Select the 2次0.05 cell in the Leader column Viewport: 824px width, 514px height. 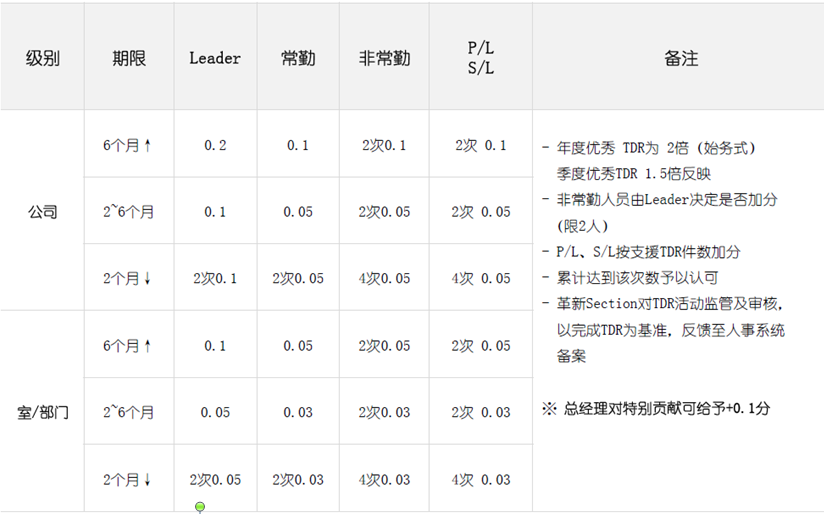[215, 480]
